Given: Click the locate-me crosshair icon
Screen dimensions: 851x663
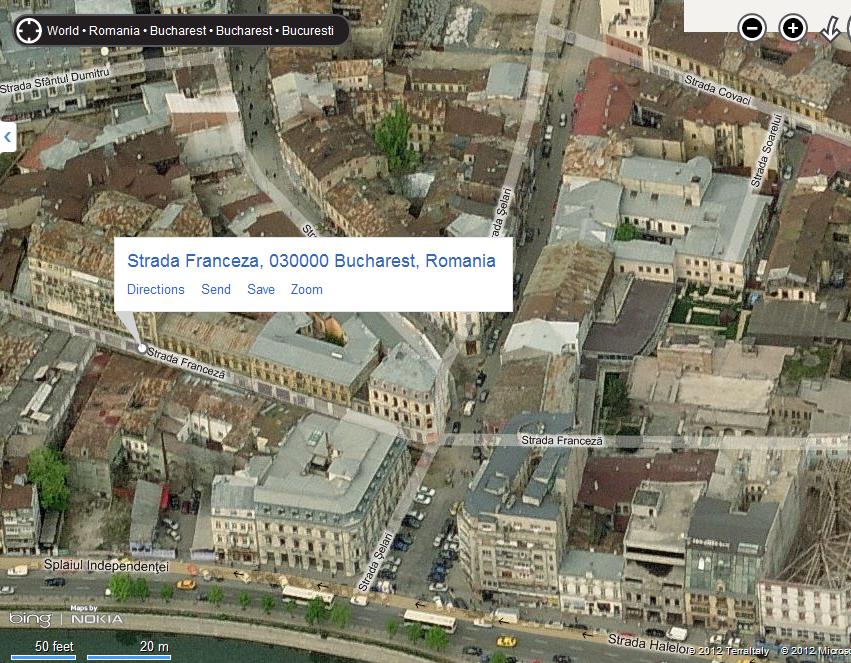Looking at the screenshot, I should click(29, 30).
